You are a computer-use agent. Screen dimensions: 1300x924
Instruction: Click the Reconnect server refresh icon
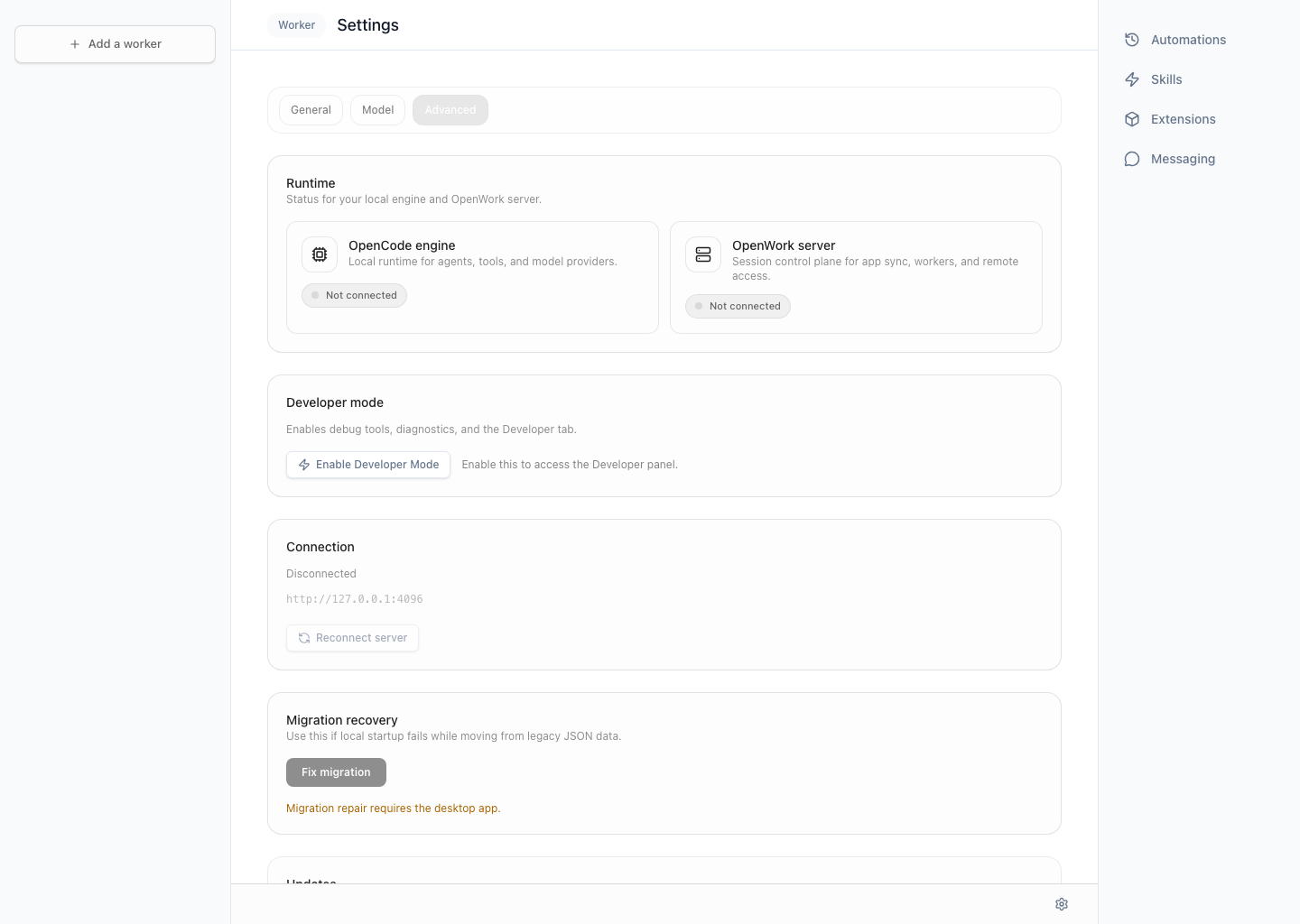(x=304, y=638)
